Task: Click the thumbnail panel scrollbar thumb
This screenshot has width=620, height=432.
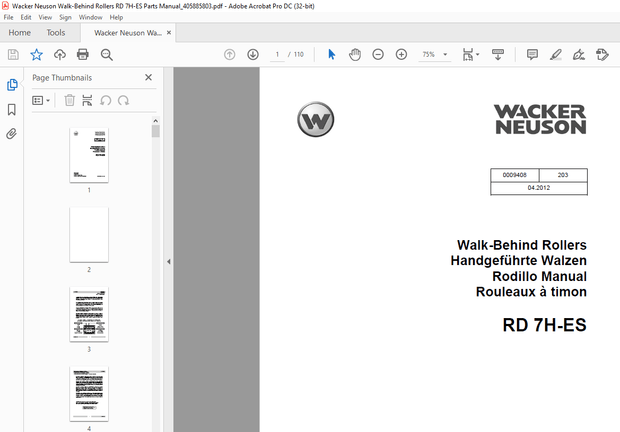Action: pyautogui.click(x=155, y=131)
